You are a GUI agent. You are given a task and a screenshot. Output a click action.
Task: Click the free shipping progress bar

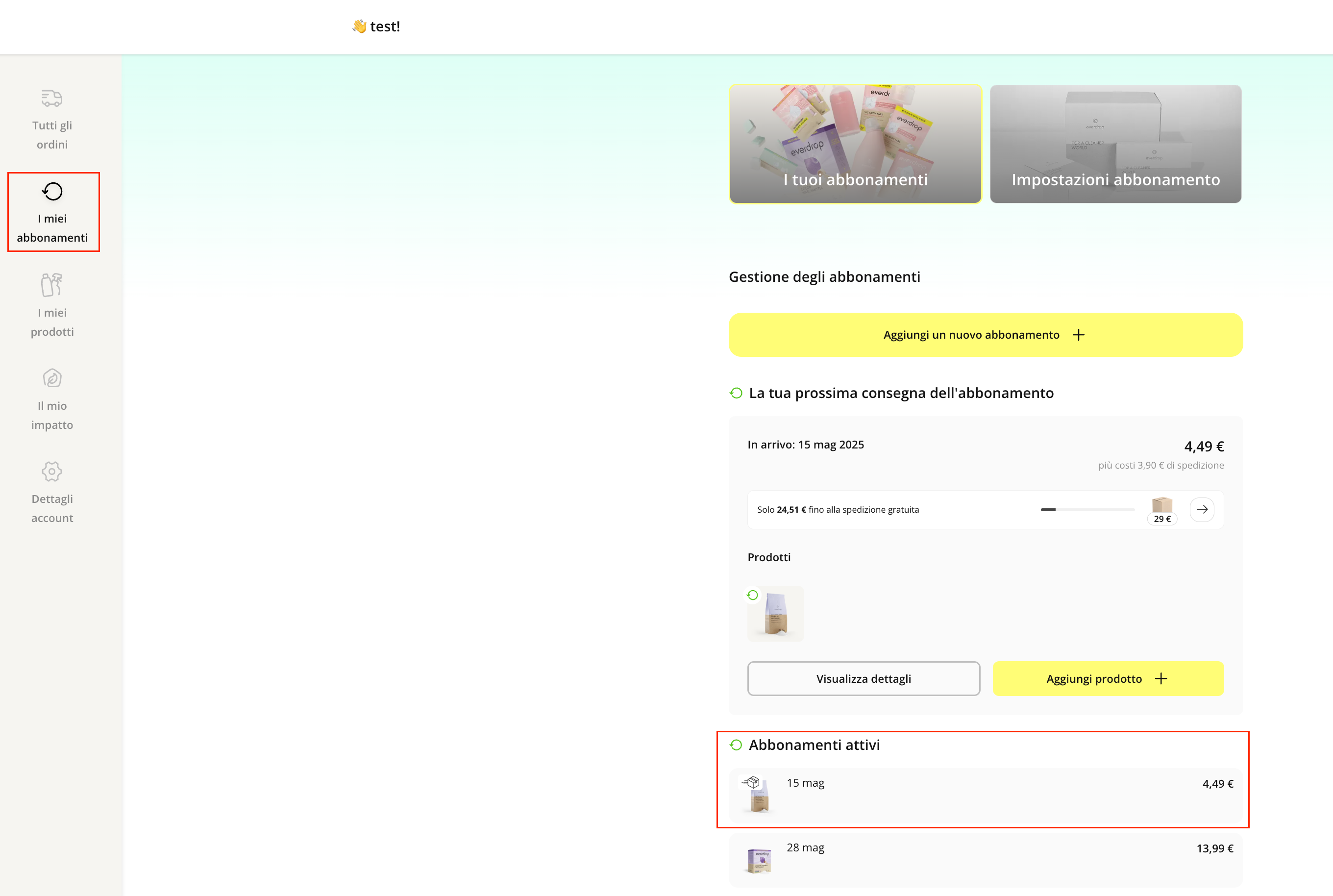click(x=1087, y=509)
